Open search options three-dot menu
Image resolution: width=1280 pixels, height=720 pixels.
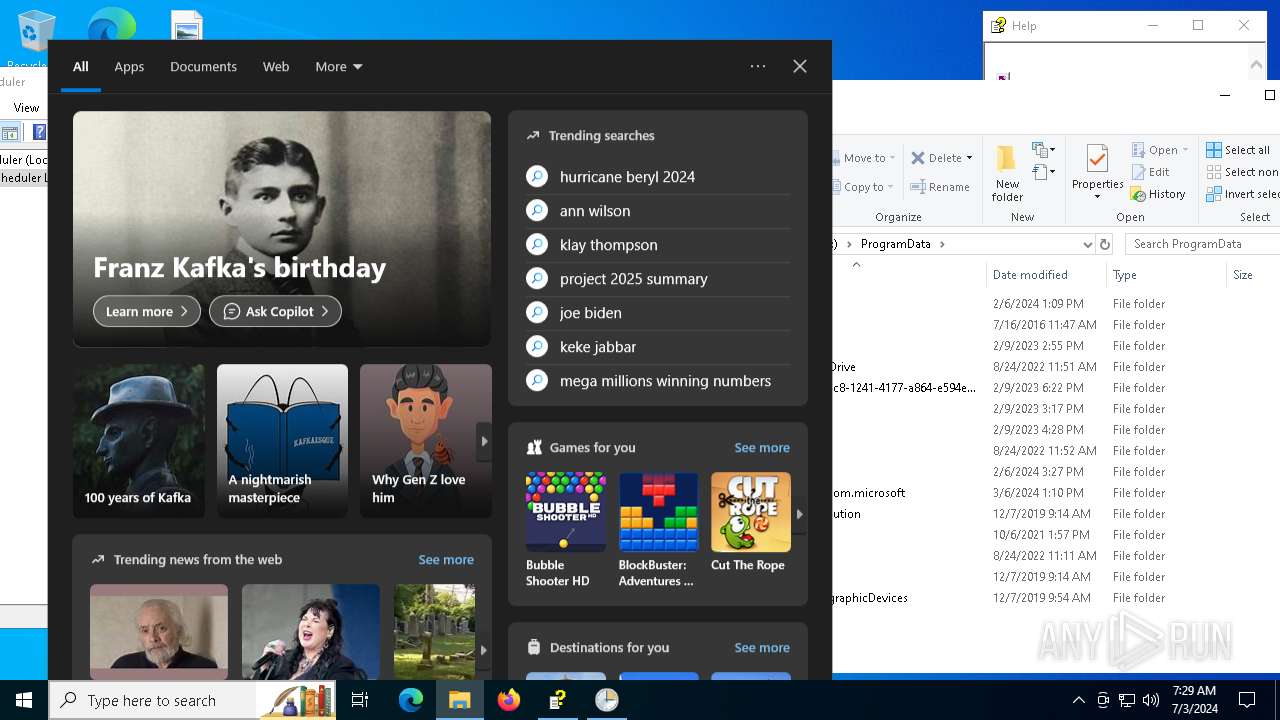[758, 66]
